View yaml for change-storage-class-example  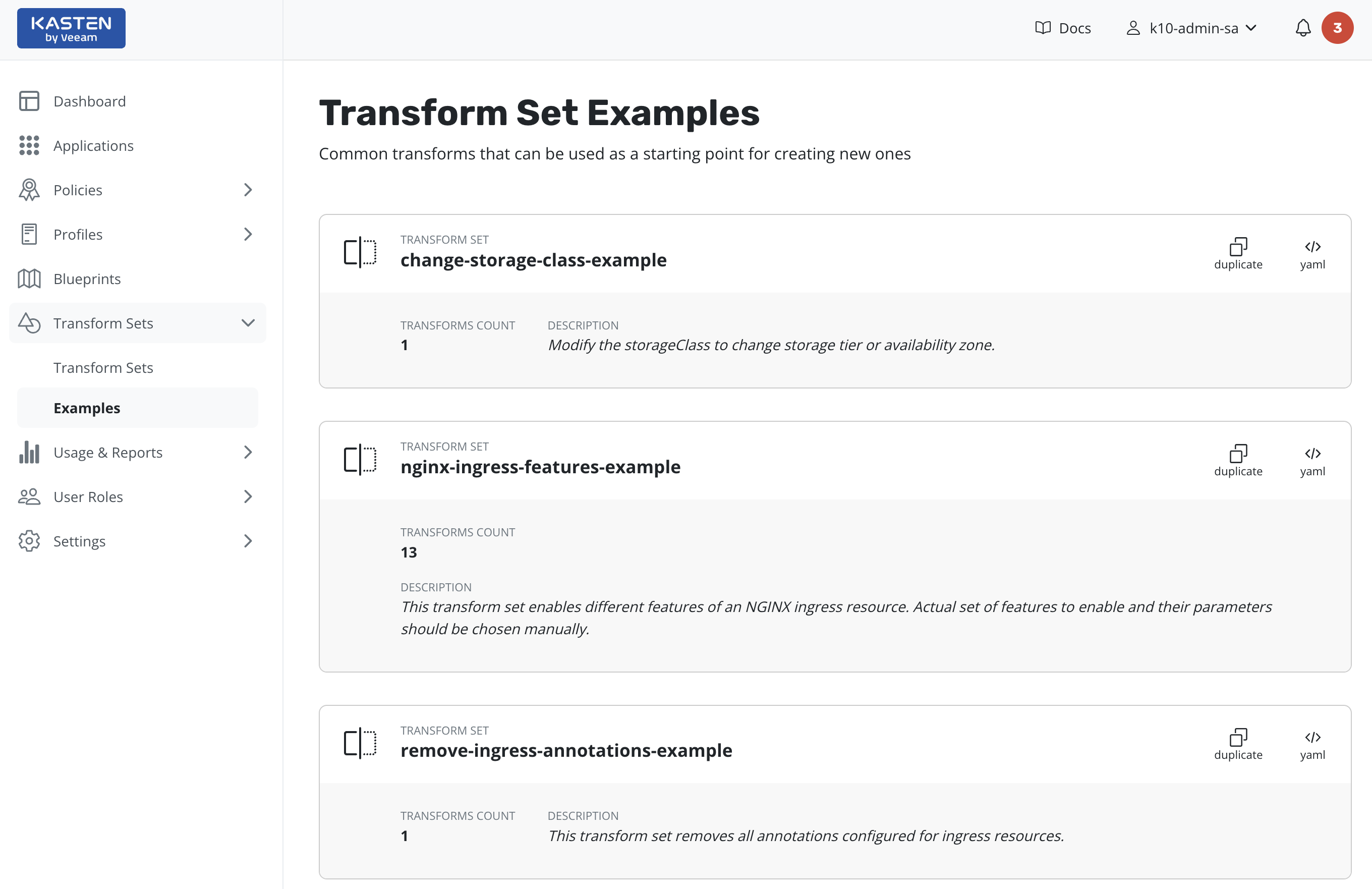point(1312,254)
